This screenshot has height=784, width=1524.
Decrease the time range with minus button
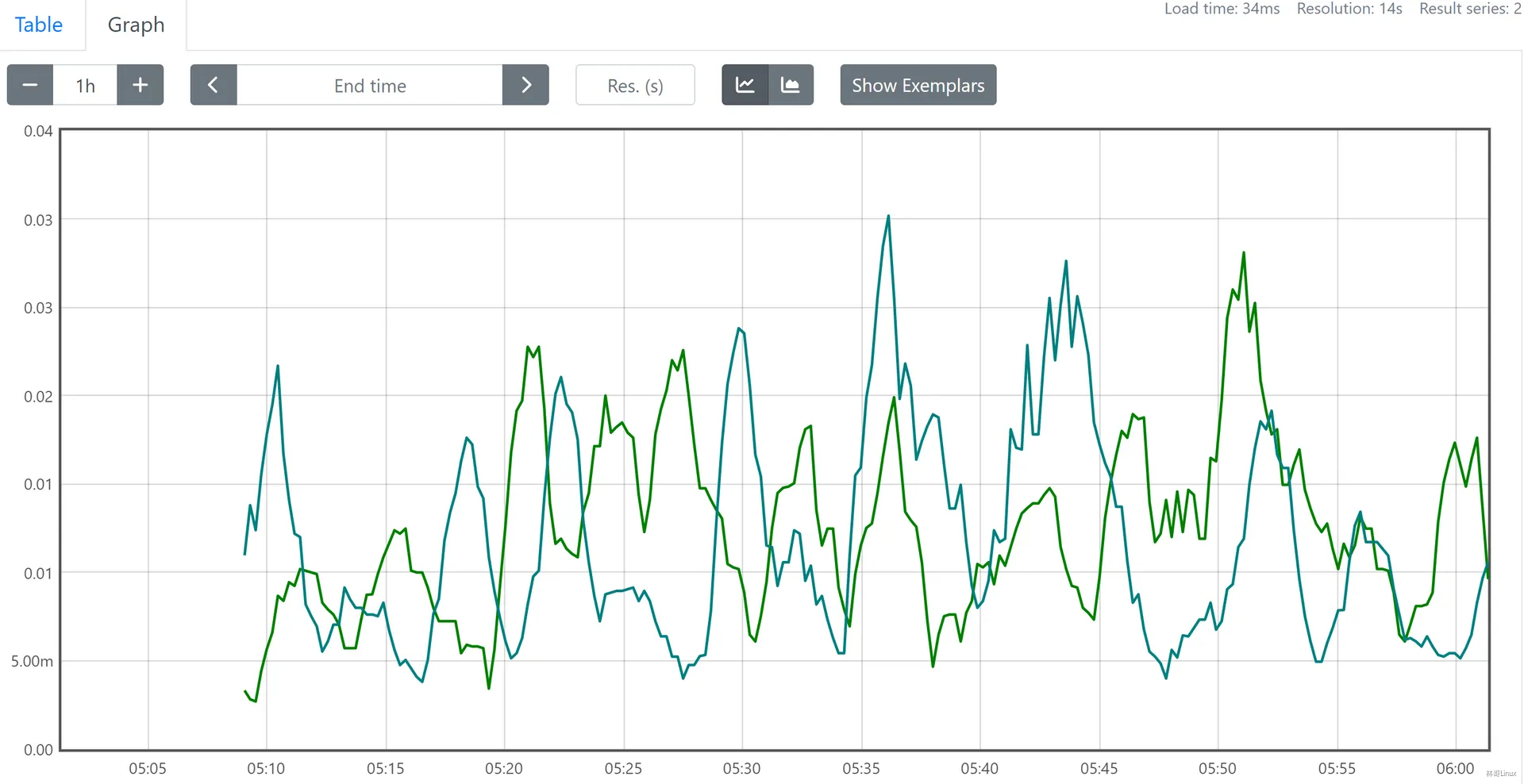tap(30, 85)
